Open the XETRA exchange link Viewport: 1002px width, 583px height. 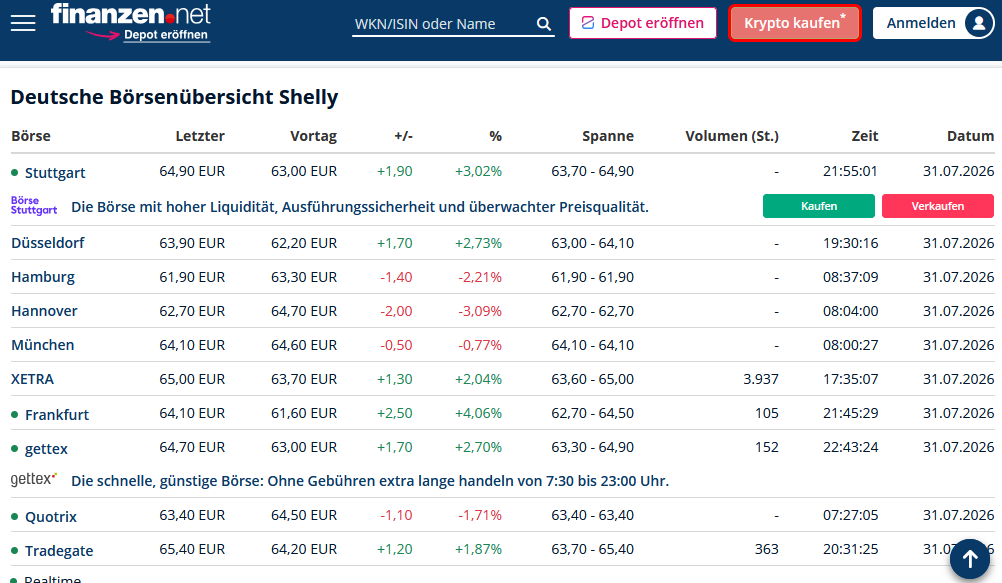[x=33, y=379]
